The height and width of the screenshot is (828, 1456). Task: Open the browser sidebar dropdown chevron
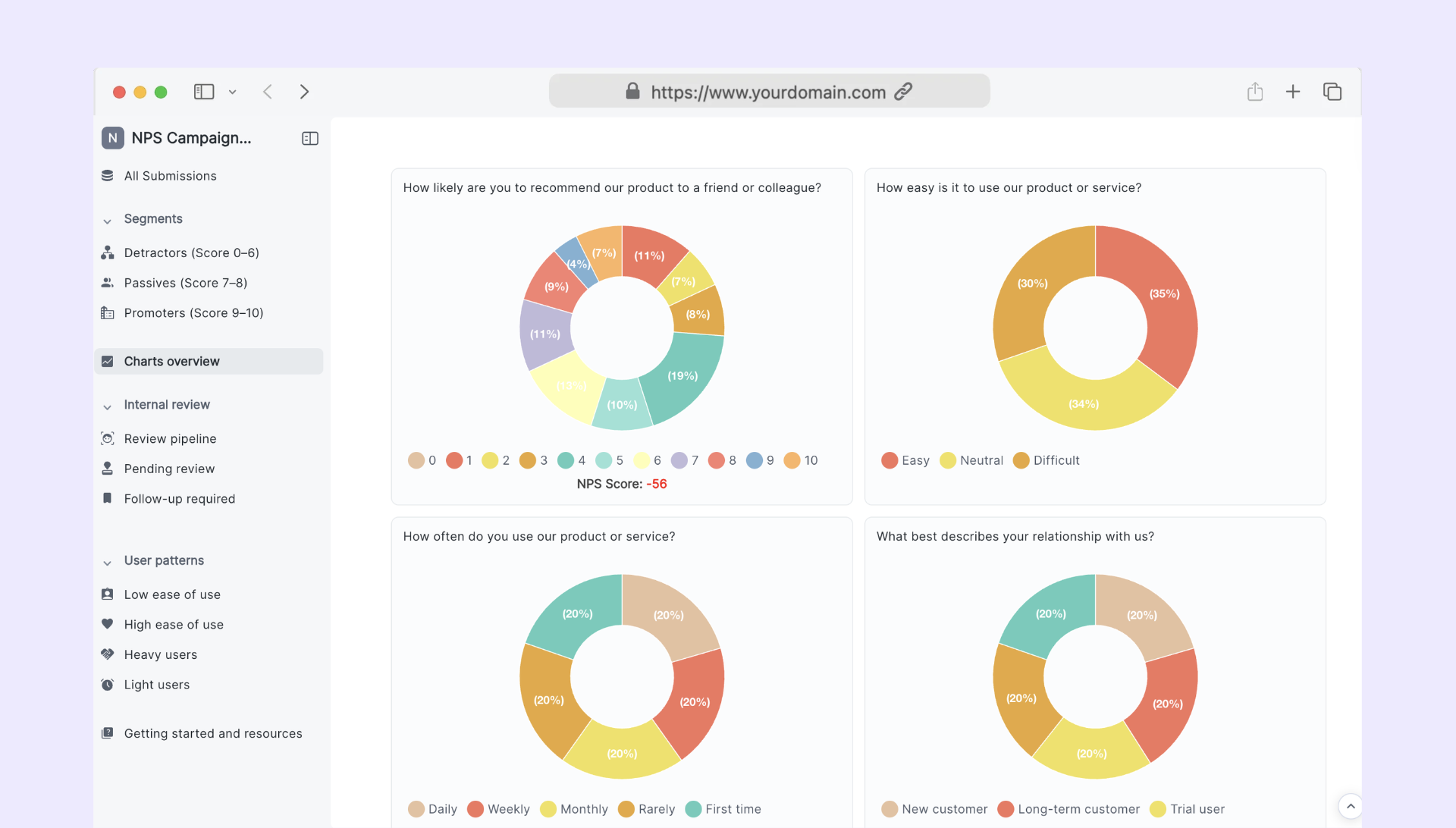[233, 92]
